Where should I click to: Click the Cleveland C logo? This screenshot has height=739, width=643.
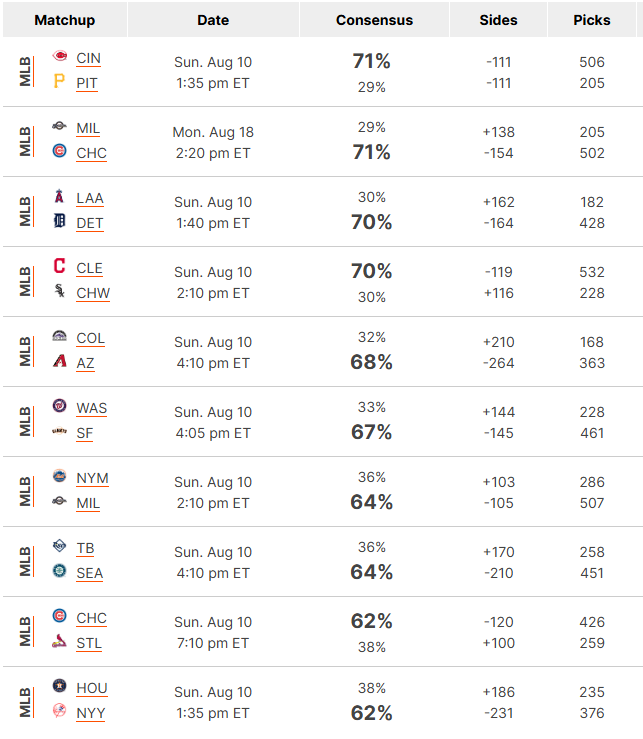(x=59, y=266)
